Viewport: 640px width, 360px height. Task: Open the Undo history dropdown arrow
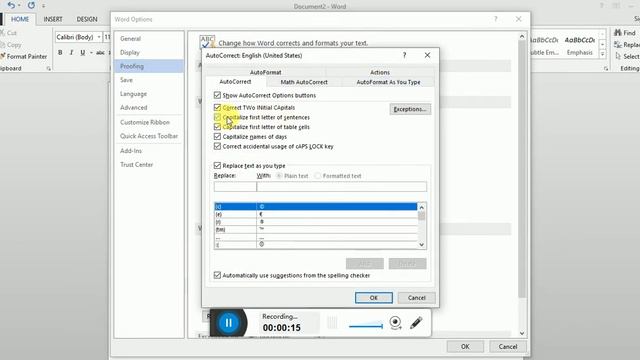click(19, 6)
